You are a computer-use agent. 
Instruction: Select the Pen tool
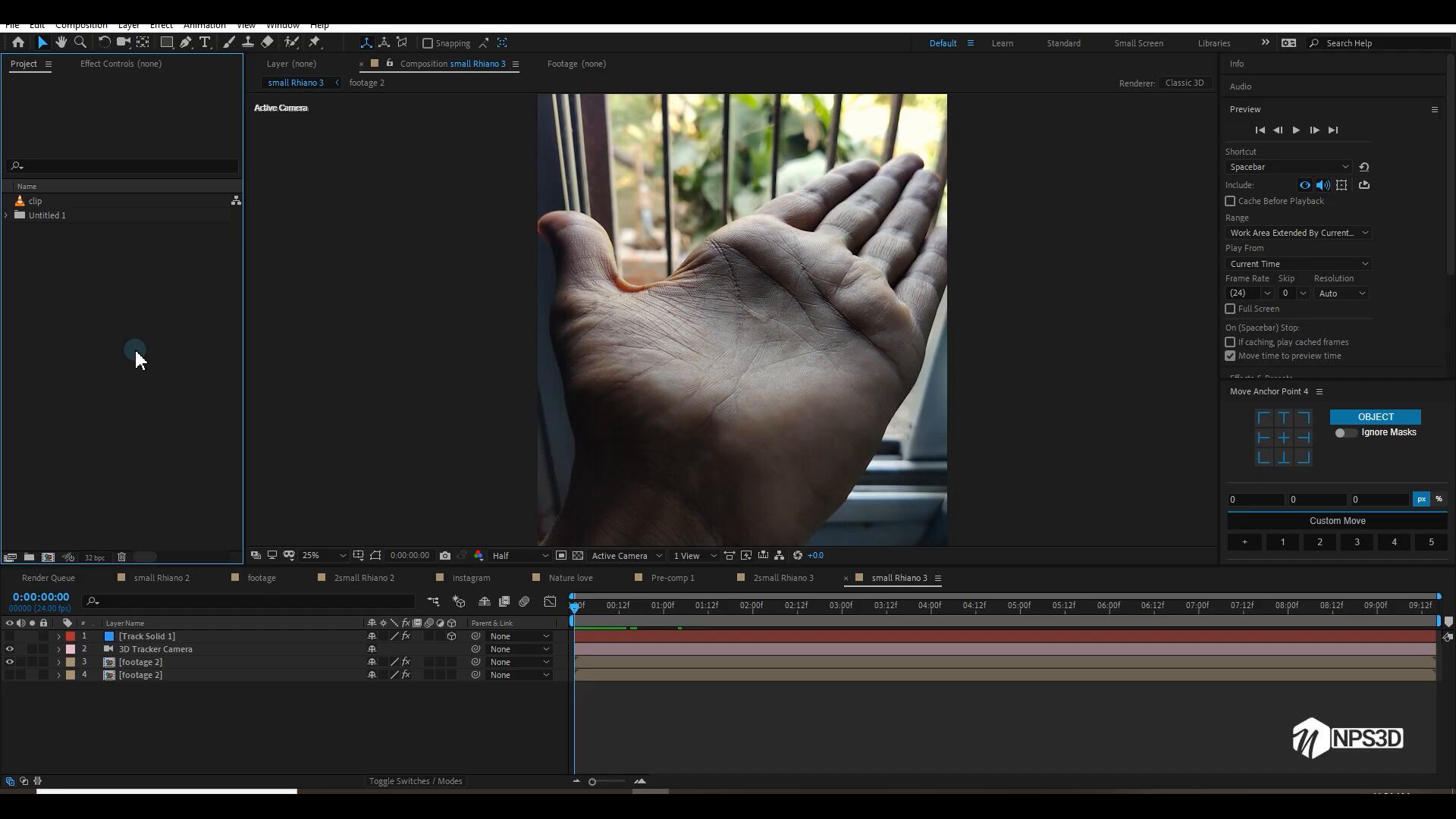pos(186,42)
